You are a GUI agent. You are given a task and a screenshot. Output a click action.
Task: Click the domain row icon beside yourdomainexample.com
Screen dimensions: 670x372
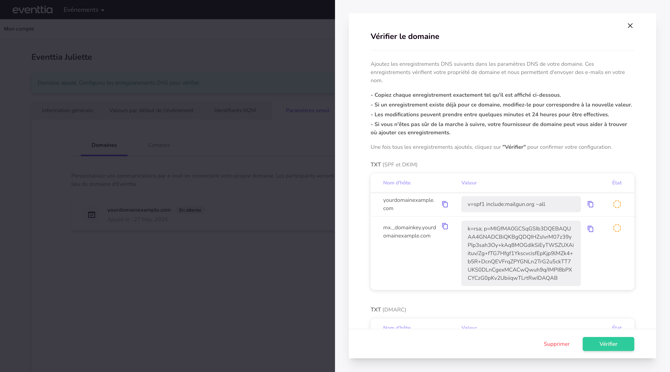[91, 215]
